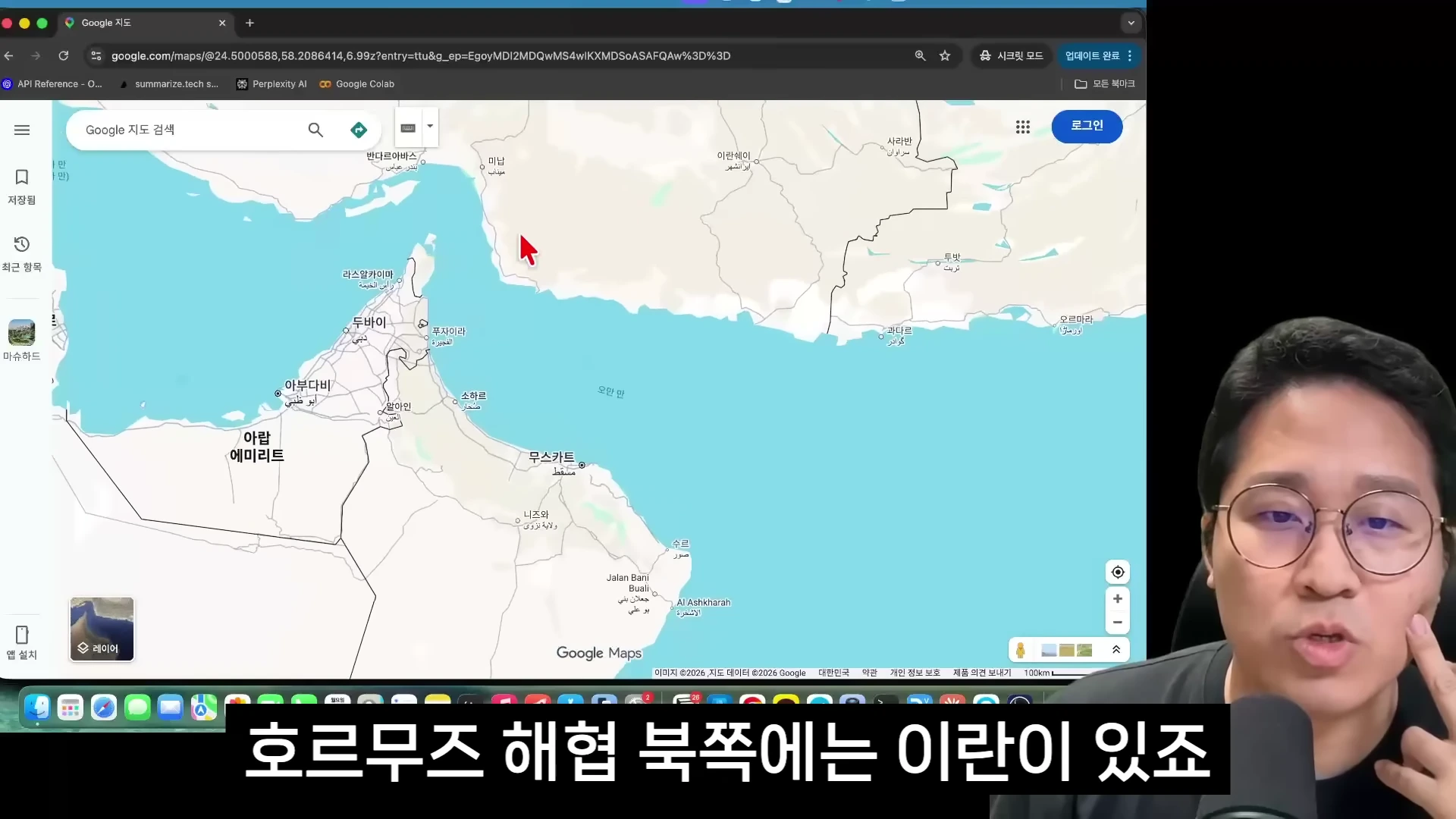Click the 반다르아바스 city label
The height and width of the screenshot is (819, 1456).
tap(391, 156)
